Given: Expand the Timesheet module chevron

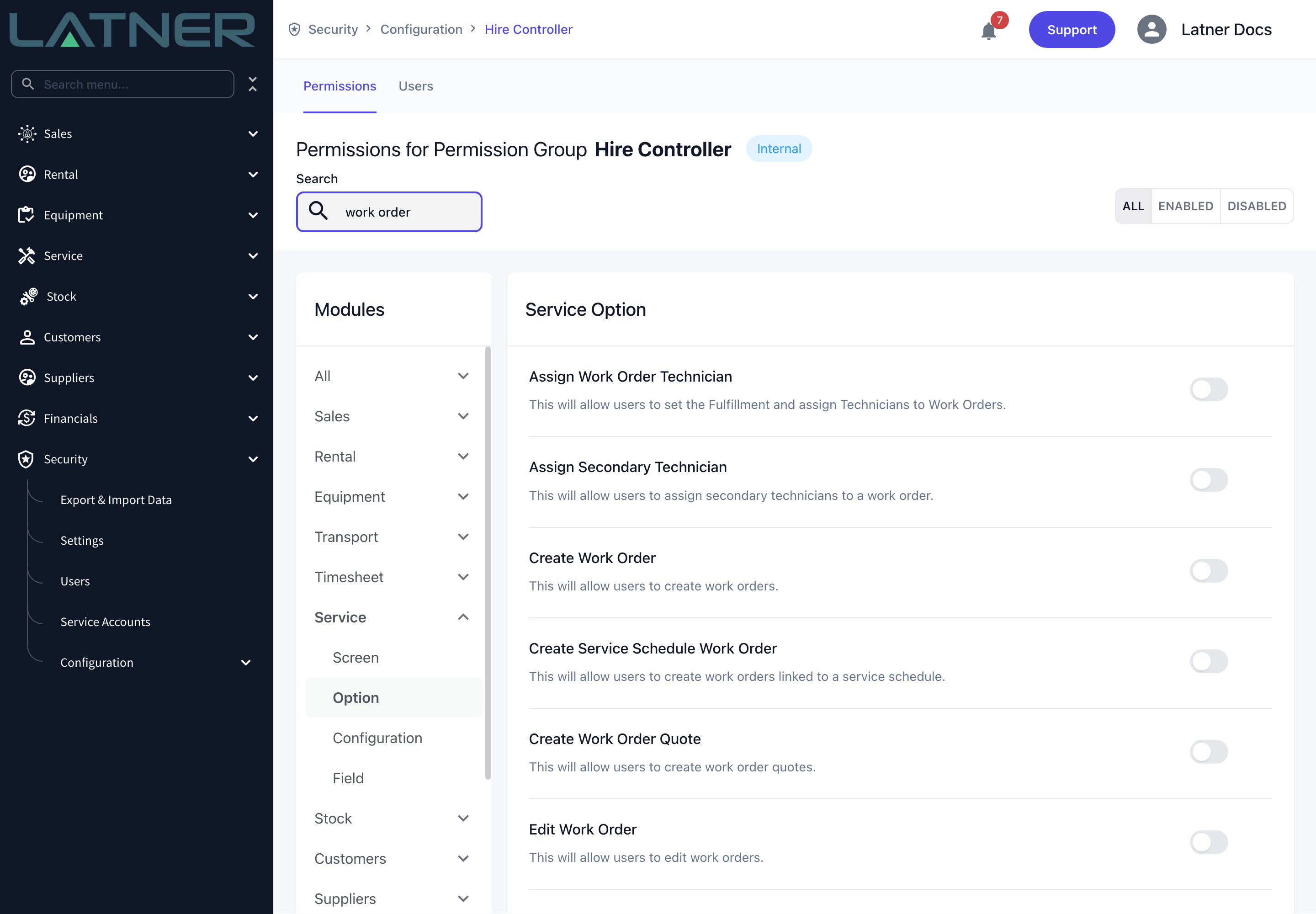Looking at the screenshot, I should pyautogui.click(x=463, y=577).
